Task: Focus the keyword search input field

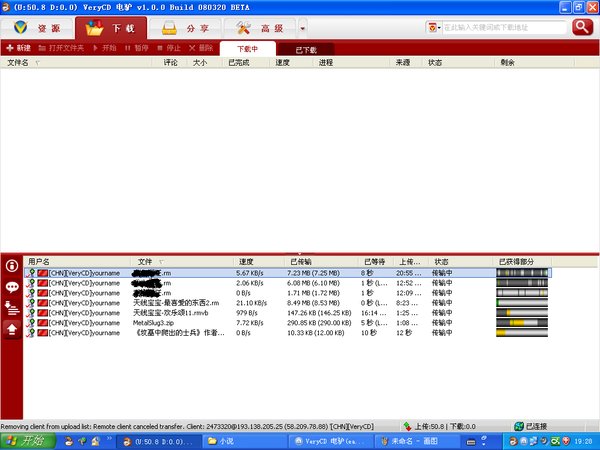Action: (x=504, y=28)
